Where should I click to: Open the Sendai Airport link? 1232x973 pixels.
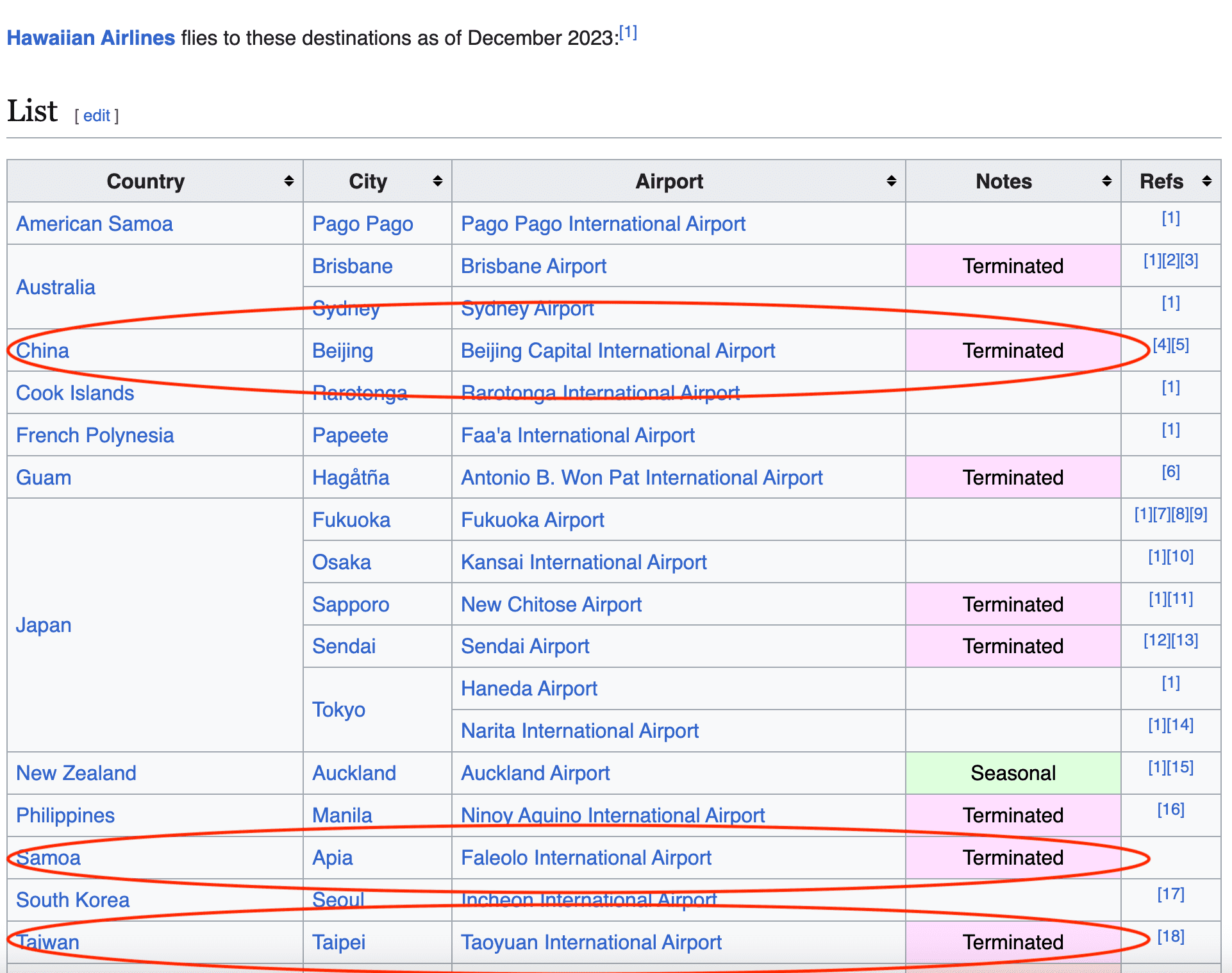point(525,646)
